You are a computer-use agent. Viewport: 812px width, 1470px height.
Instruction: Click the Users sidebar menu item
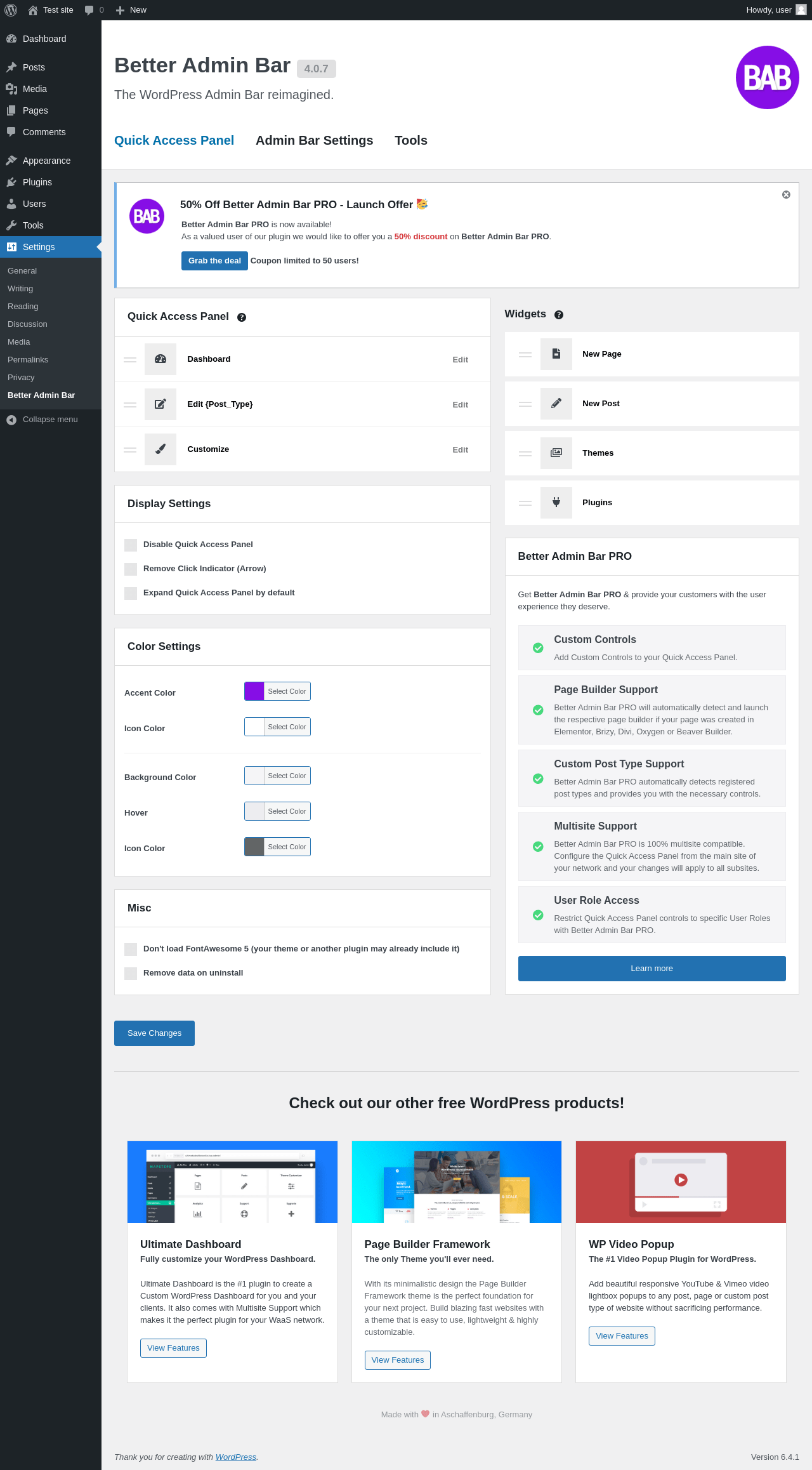[x=51, y=204]
